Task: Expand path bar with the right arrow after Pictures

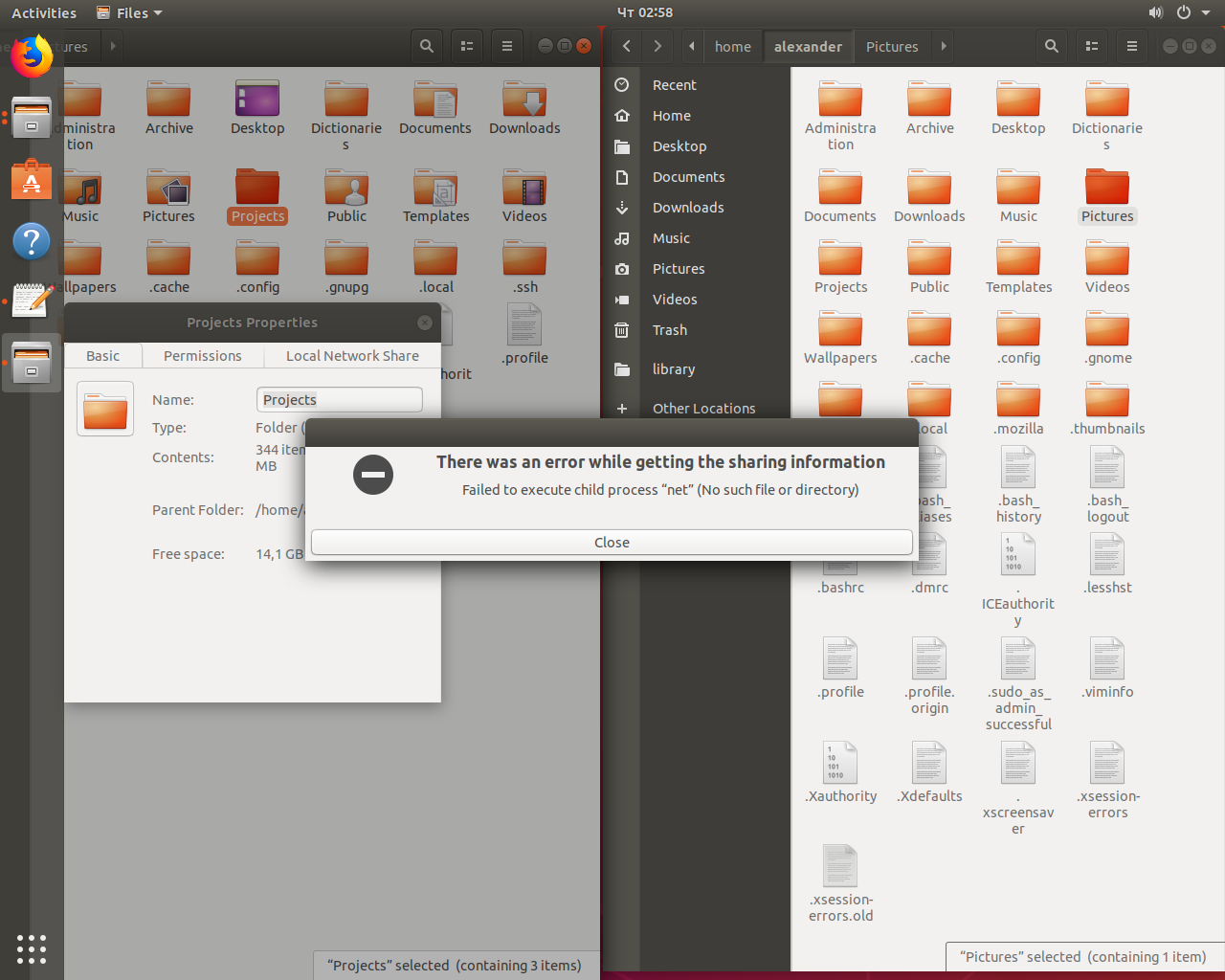Action: [x=944, y=46]
